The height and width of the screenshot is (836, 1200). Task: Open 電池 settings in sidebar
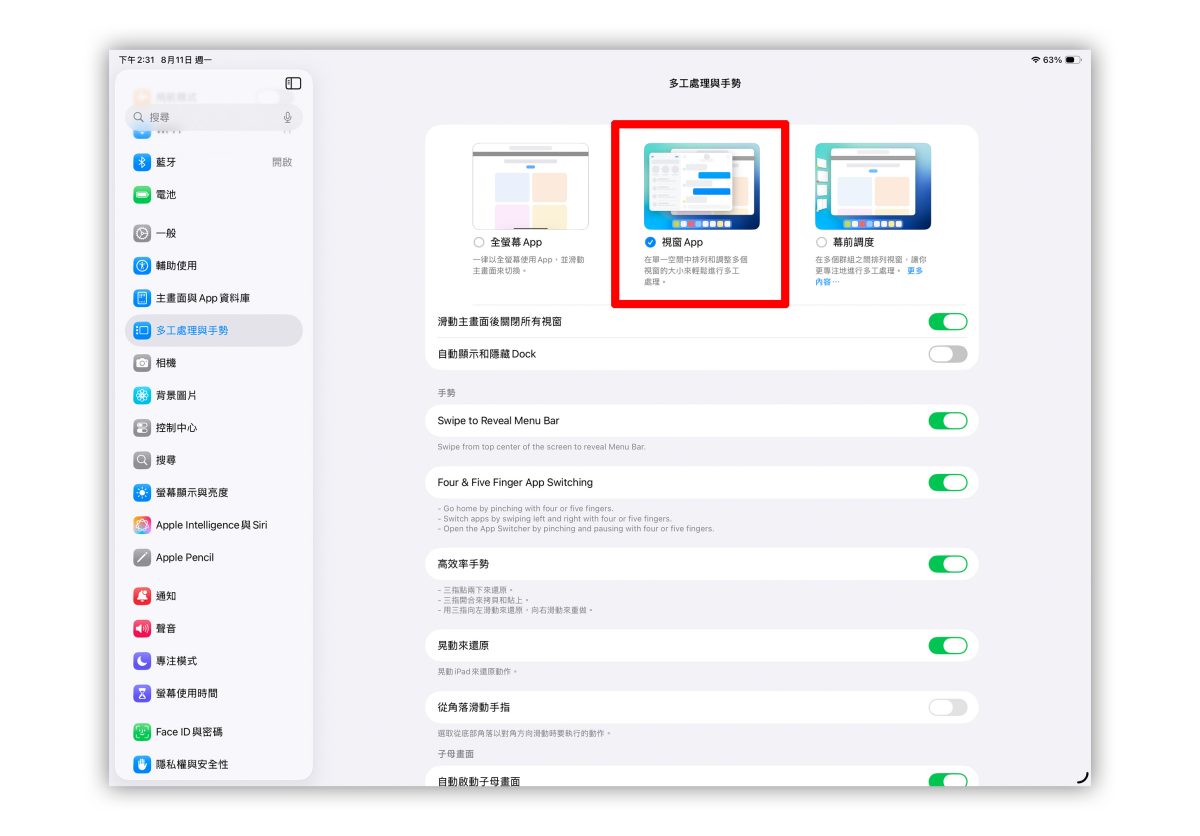214,194
